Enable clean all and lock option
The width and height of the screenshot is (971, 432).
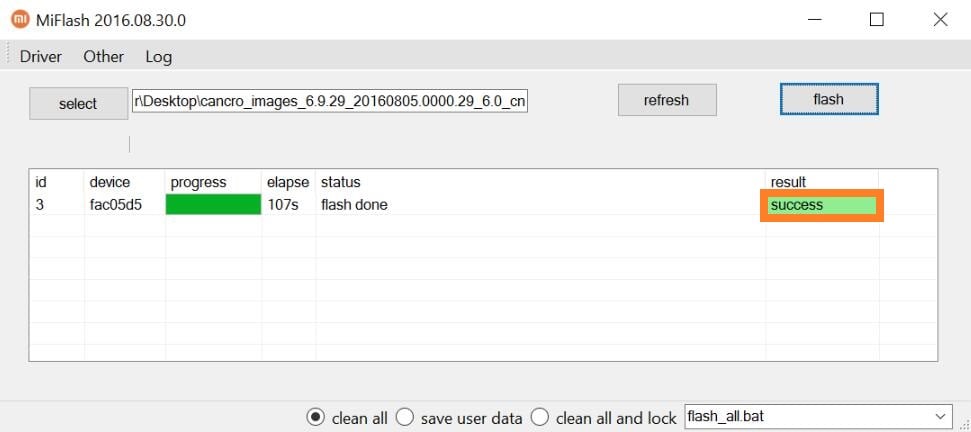[x=540, y=418]
